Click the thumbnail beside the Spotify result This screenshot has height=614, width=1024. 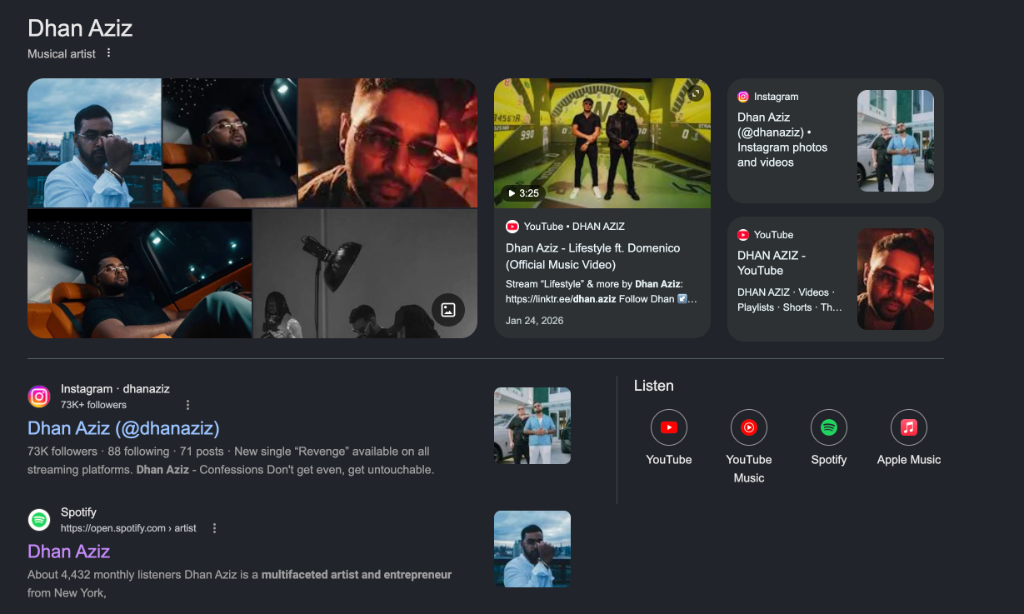click(x=532, y=549)
